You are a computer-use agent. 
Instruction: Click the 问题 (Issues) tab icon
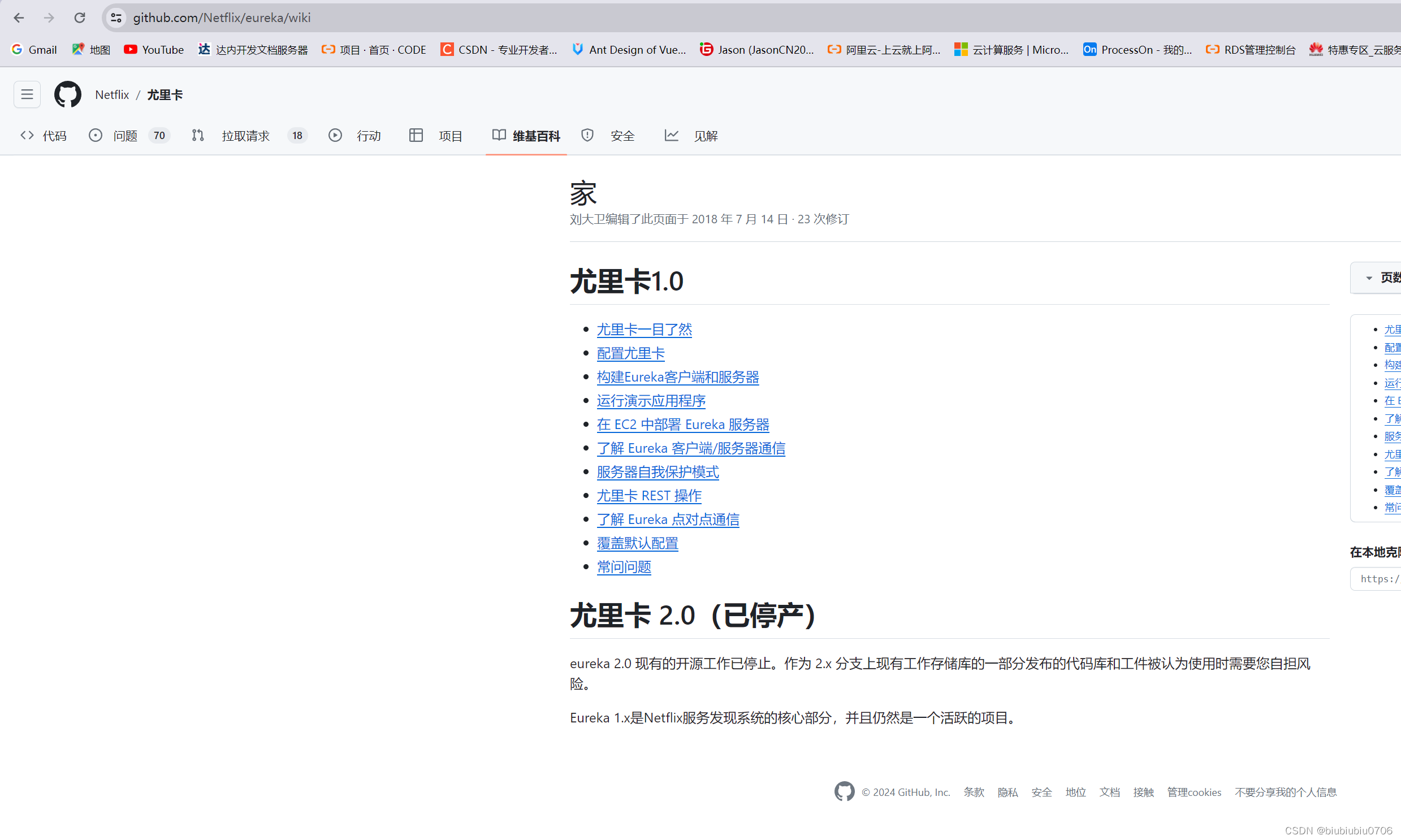tap(96, 135)
